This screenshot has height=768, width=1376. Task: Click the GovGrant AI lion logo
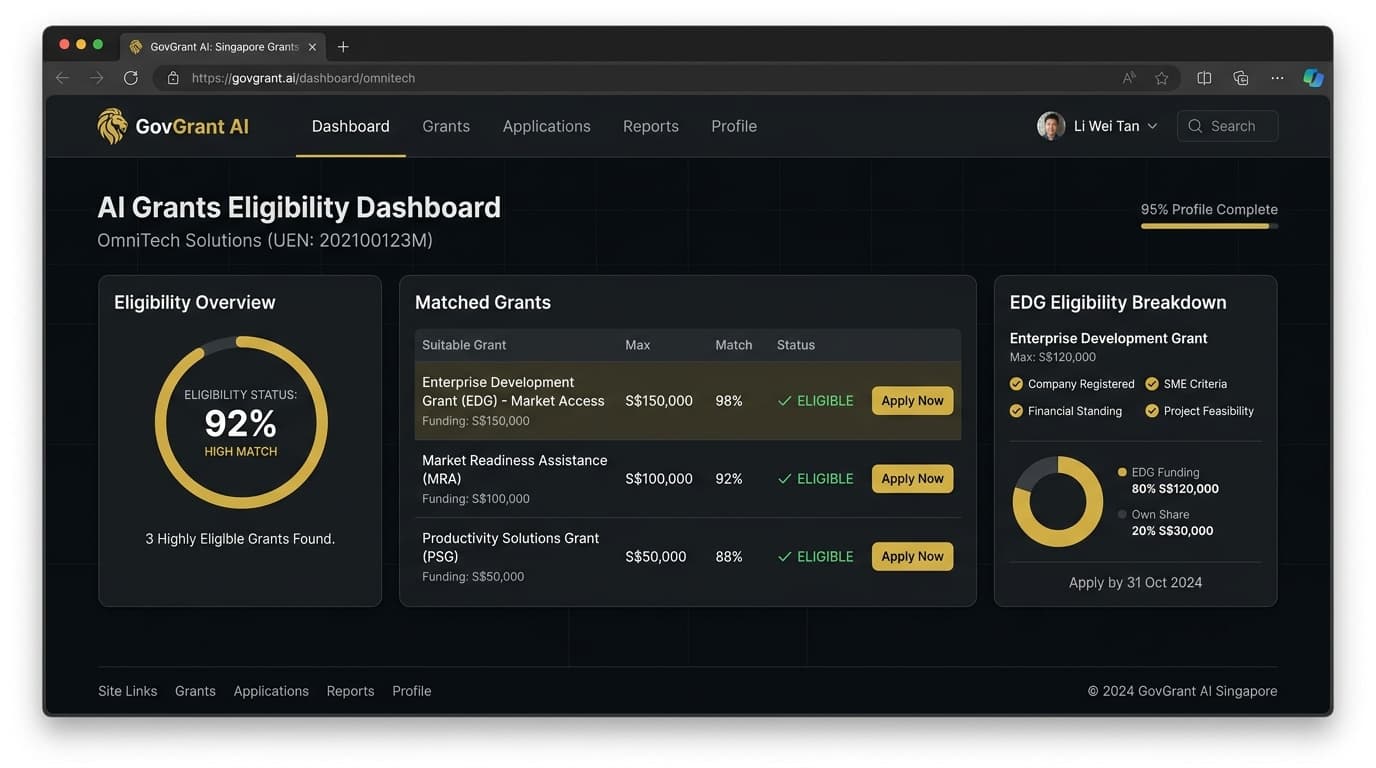pos(112,126)
